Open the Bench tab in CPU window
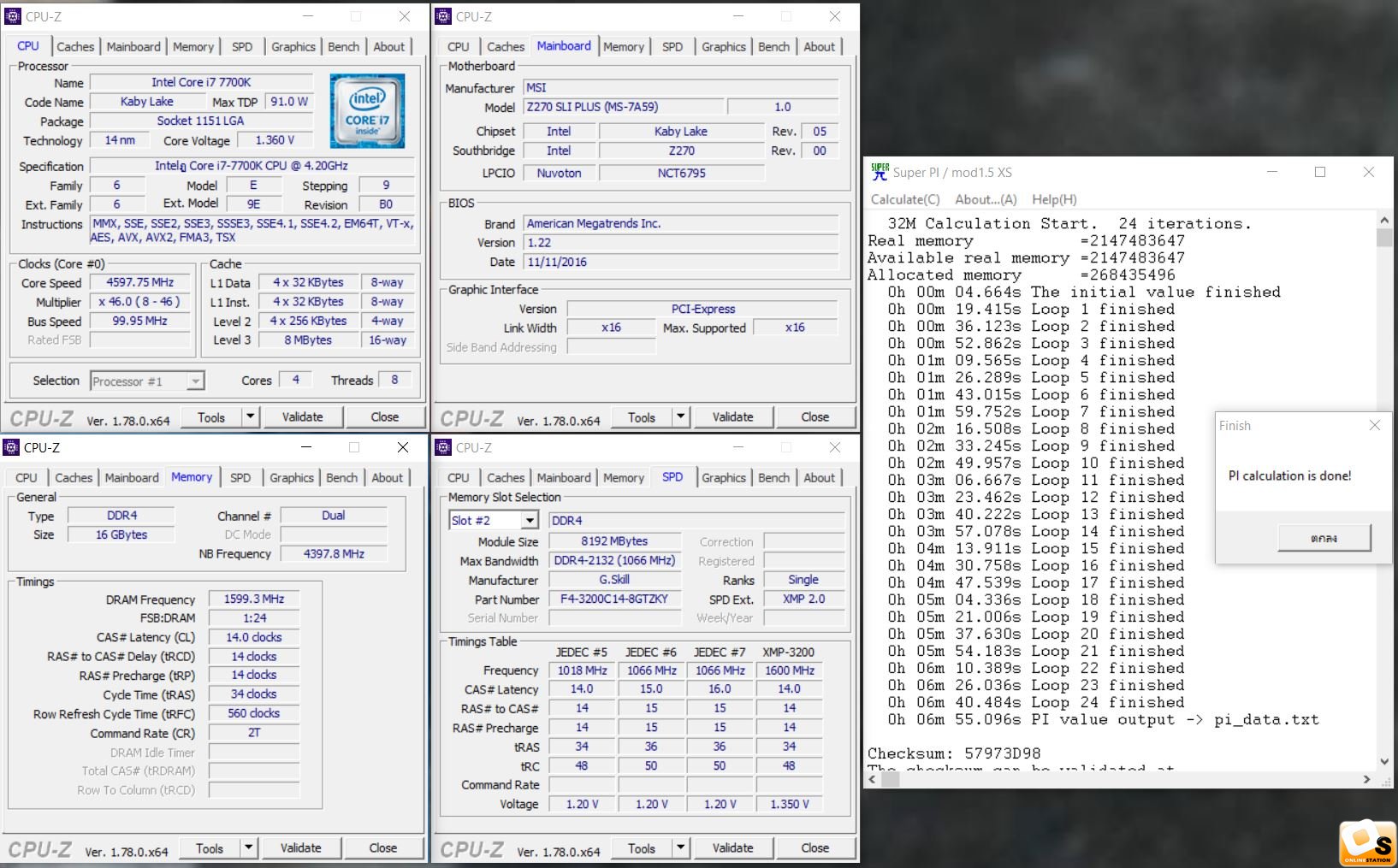 [x=344, y=47]
